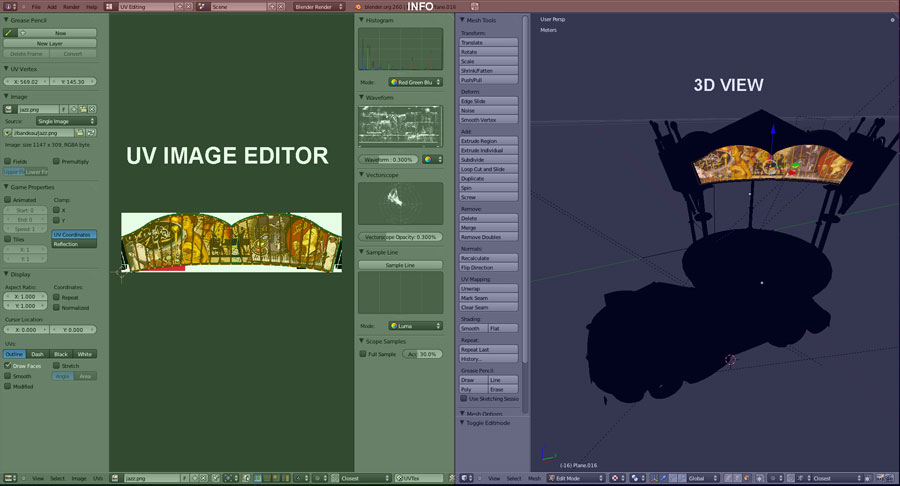The width and height of the screenshot is (900, 486).
Task: Enable the Stretch checkbox
Action: tap(56, 366)
